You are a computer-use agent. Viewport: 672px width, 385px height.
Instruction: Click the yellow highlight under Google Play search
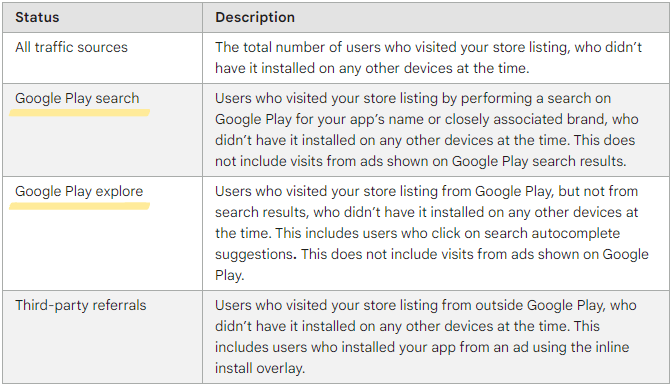[x=79, y=113]
